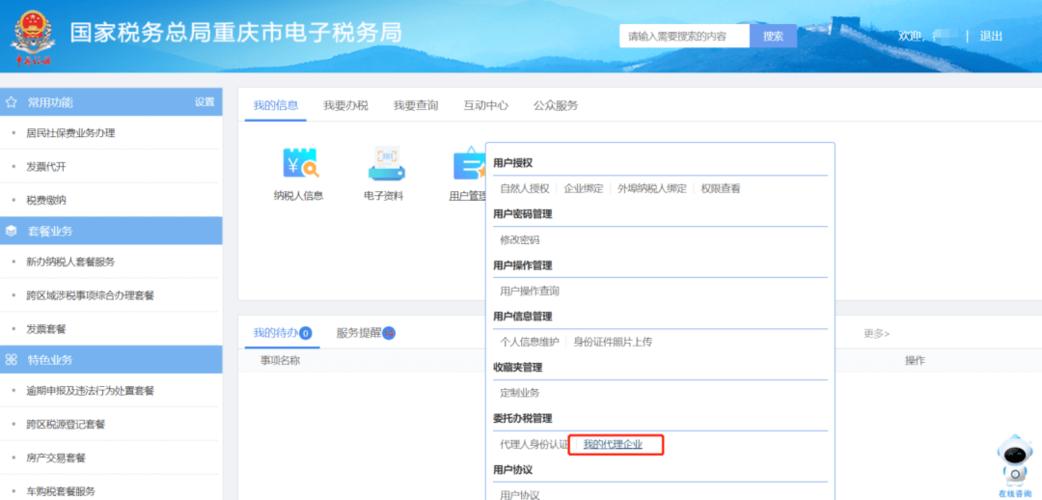This screenshot has width=1042, height=500.
Task: Open 跨区税源登记套餐
Action: 65,424
